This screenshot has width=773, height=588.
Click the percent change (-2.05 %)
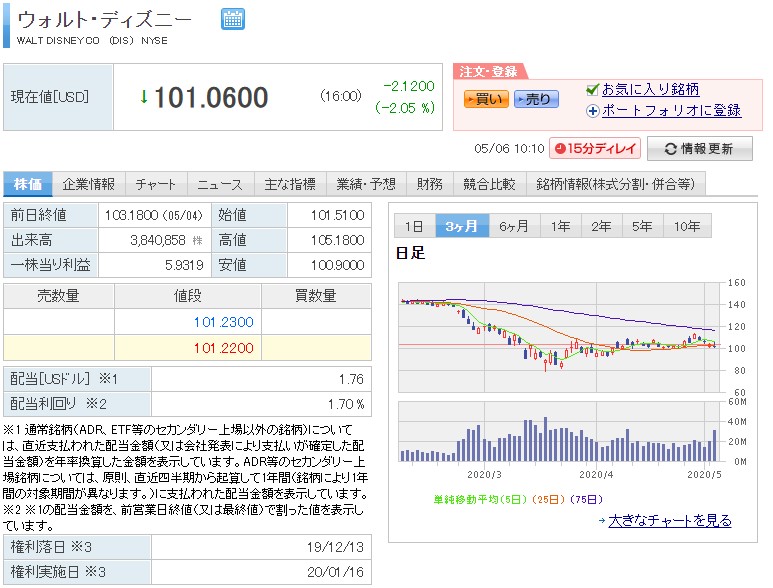click(x=405, y=107)
